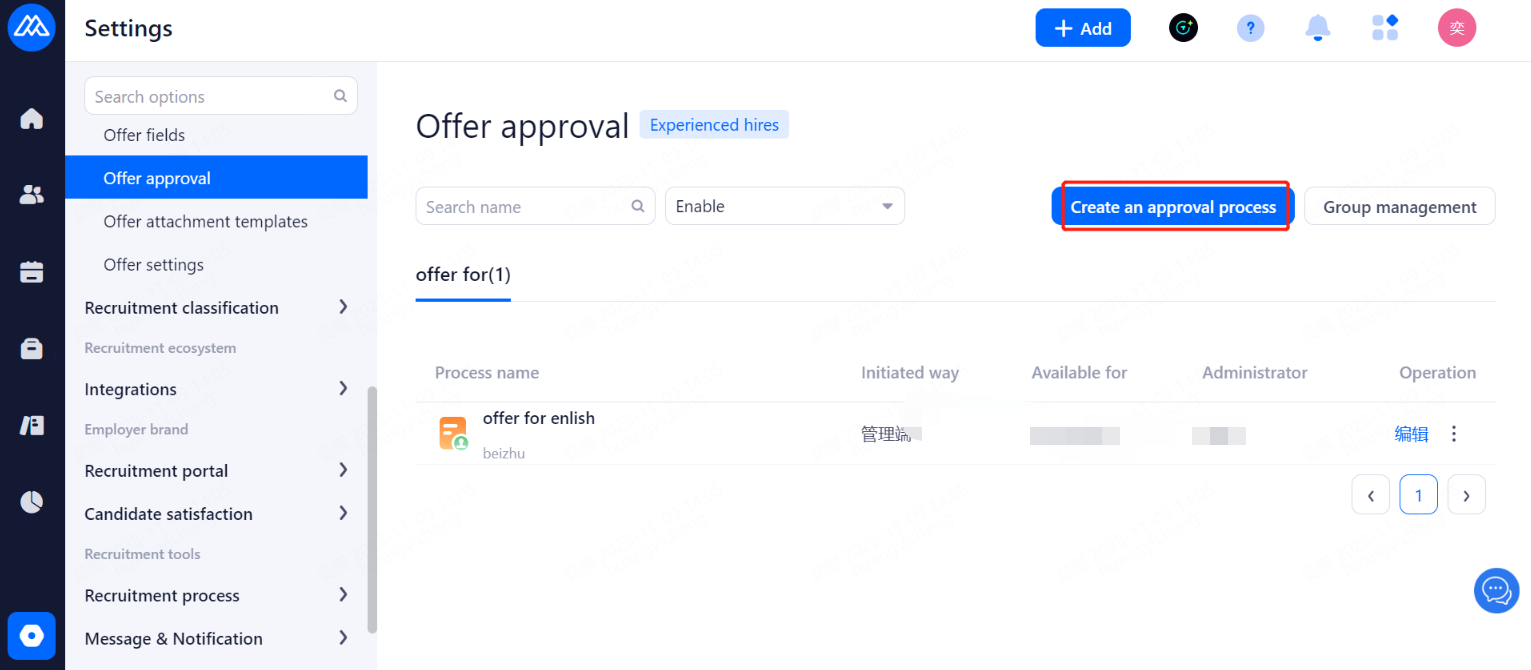This screenshot has height=670, width=1531.
Task: Open the chat support bubble icon
Action: click(1496, 591)
